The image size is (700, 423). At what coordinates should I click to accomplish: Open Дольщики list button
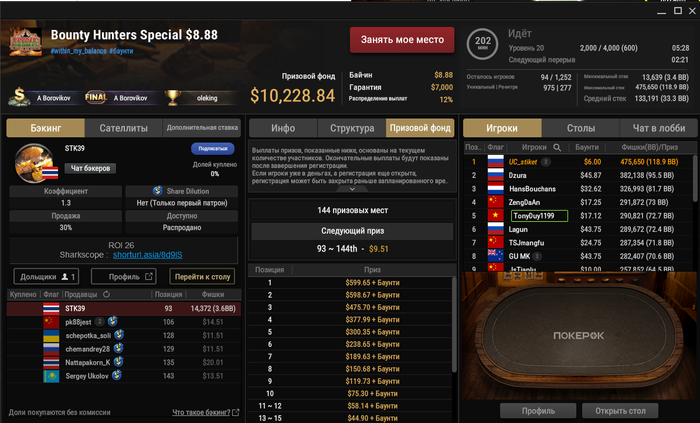(x=46, y=277)
